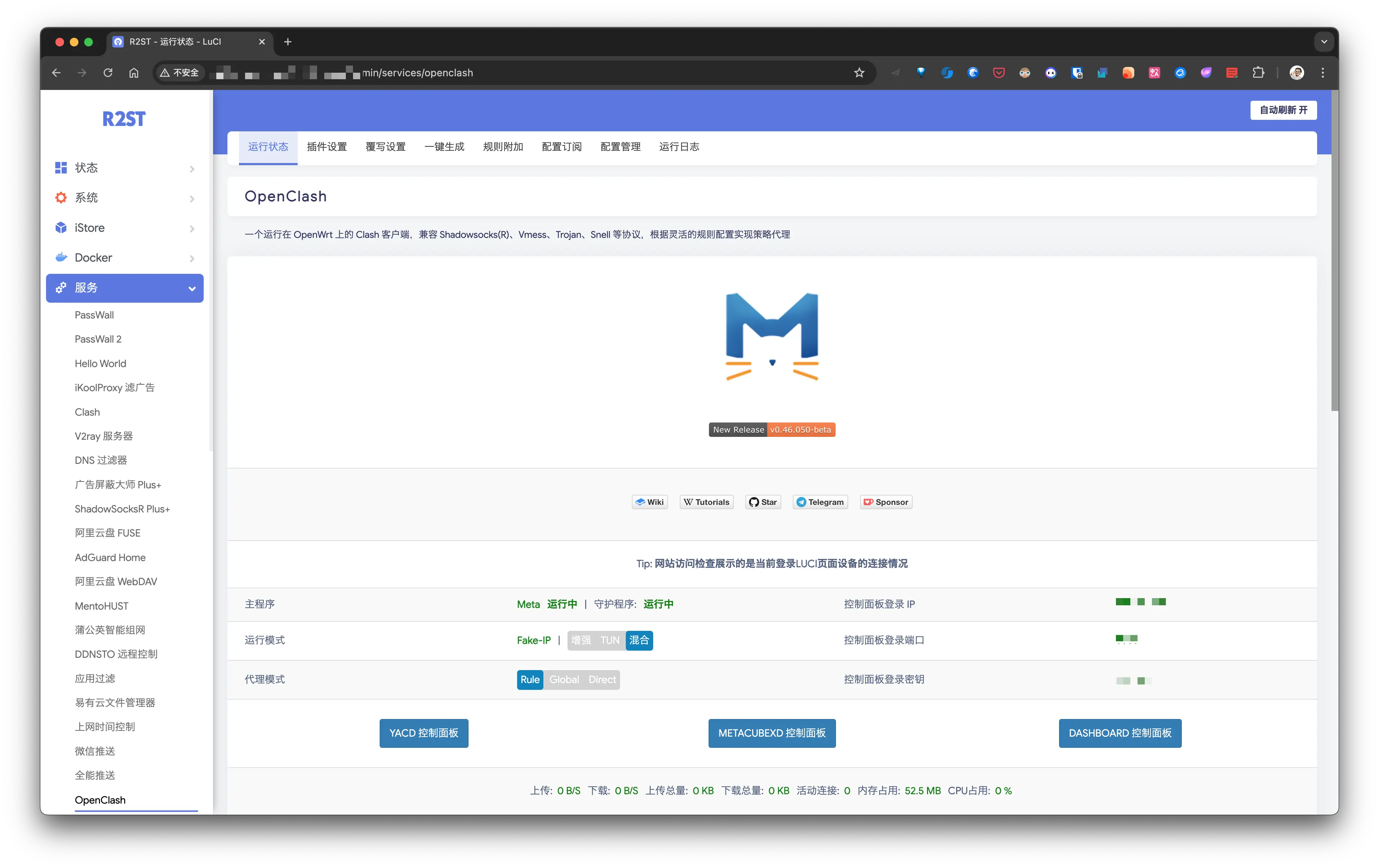Viewport: 1379px width, 868px height.
Task: Set proxy mode to Global
Action: tap(564, 680)
